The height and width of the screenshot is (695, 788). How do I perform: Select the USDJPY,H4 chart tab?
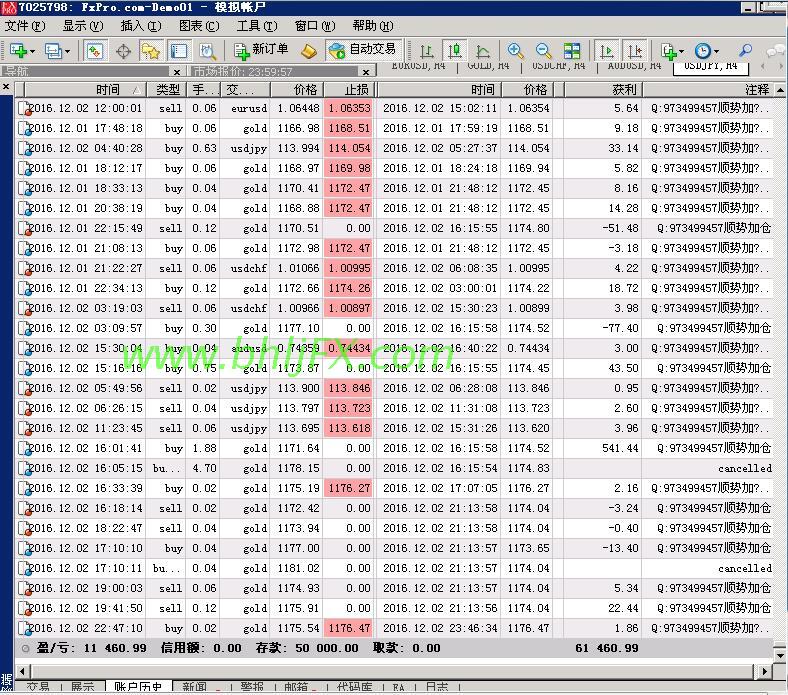(711, 66)
